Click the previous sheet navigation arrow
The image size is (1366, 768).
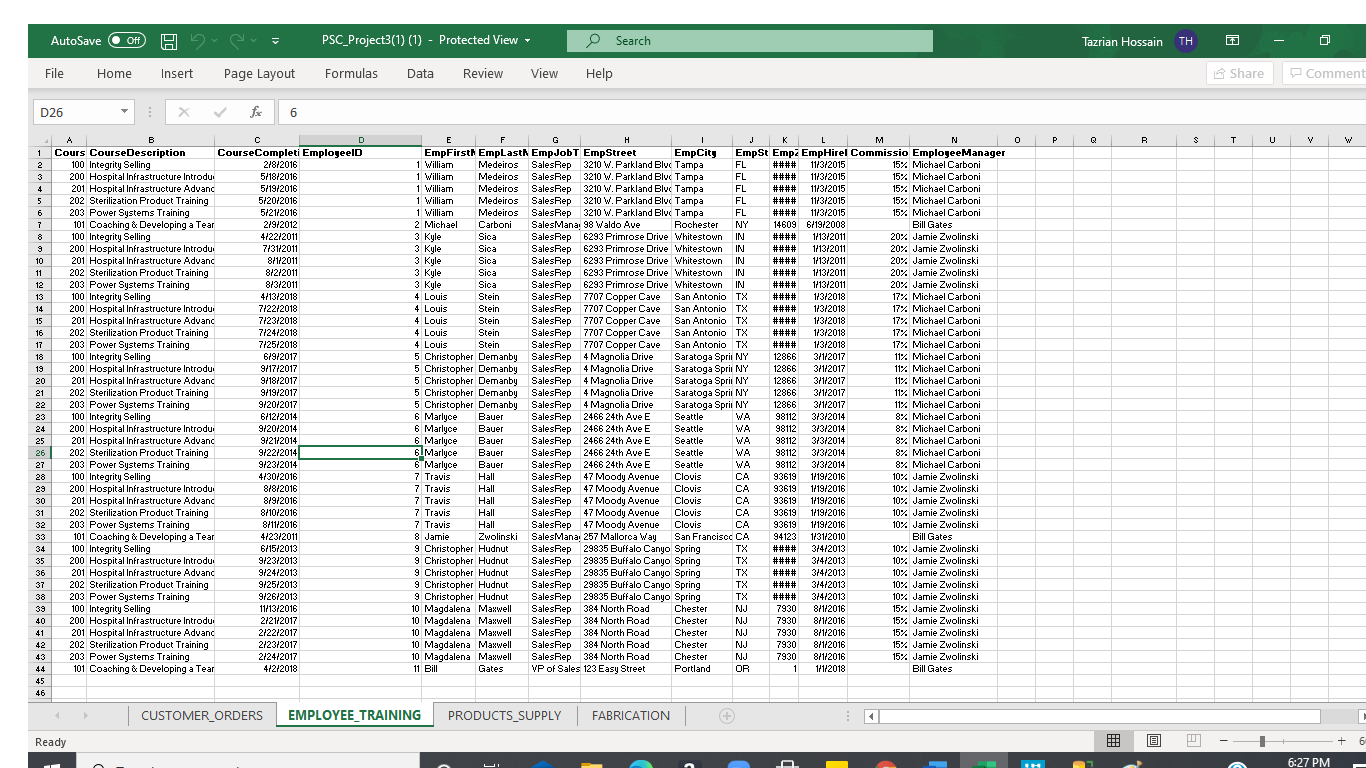pyautogui.click(x=57, y=715)
